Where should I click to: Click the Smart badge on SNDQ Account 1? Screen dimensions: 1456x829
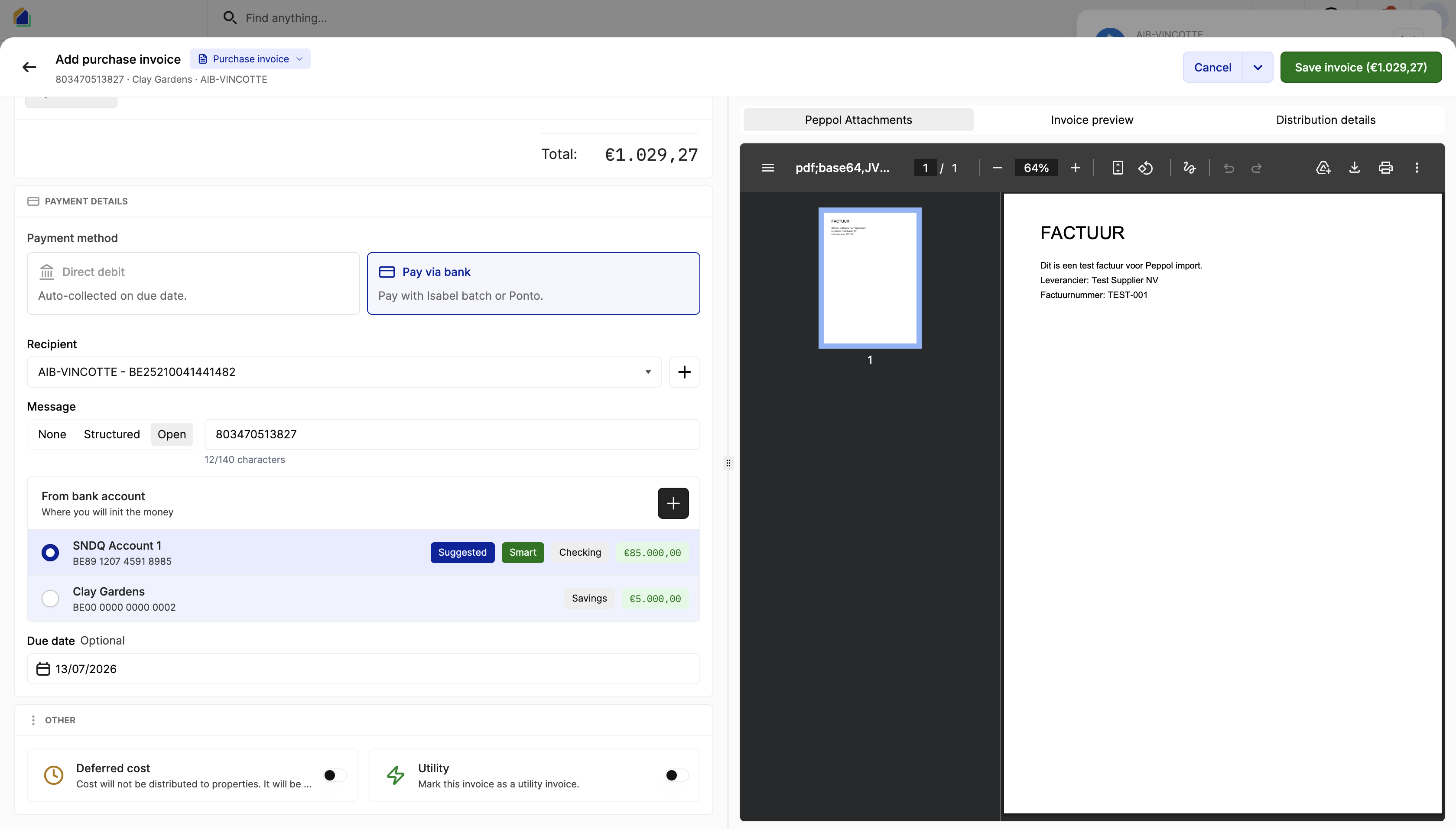tap(522, 553)
